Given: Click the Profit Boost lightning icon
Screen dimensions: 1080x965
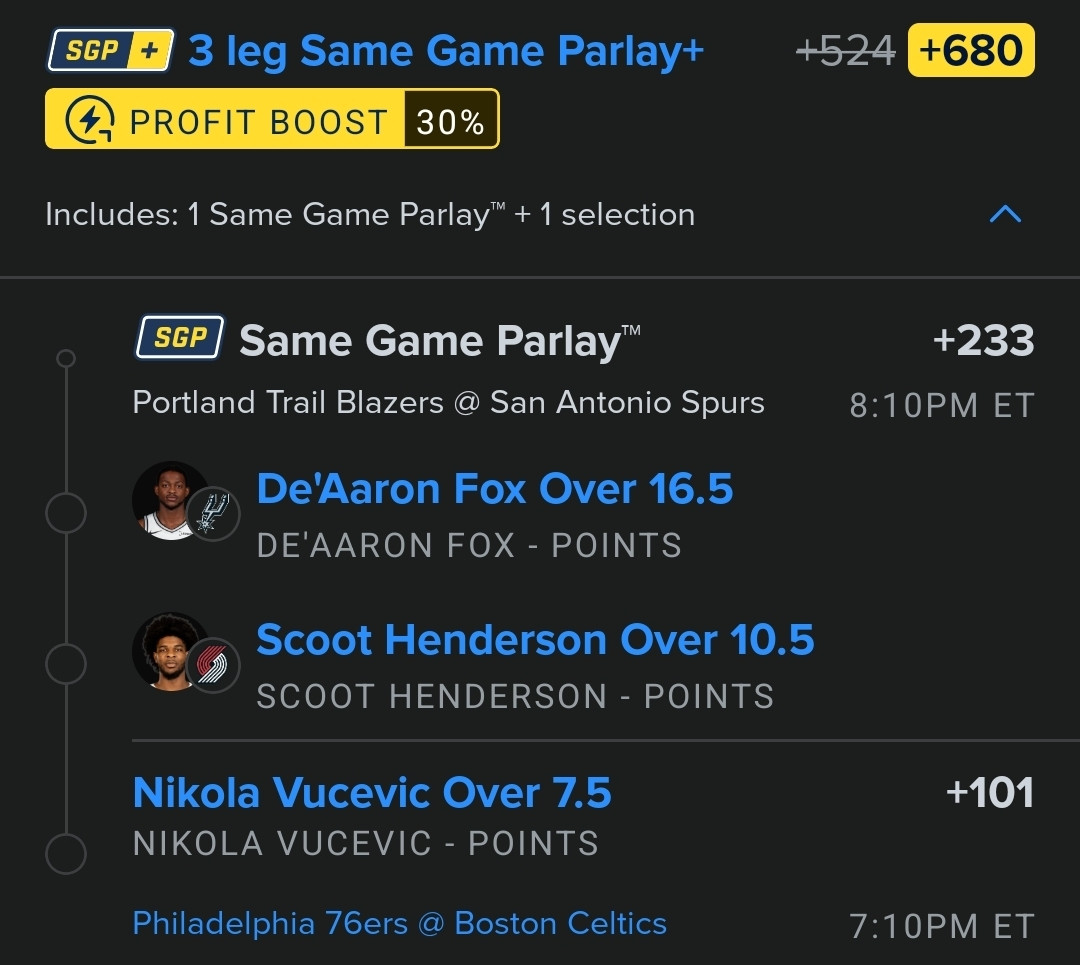Looking at the screenshot, I should [x=90, y=120].
